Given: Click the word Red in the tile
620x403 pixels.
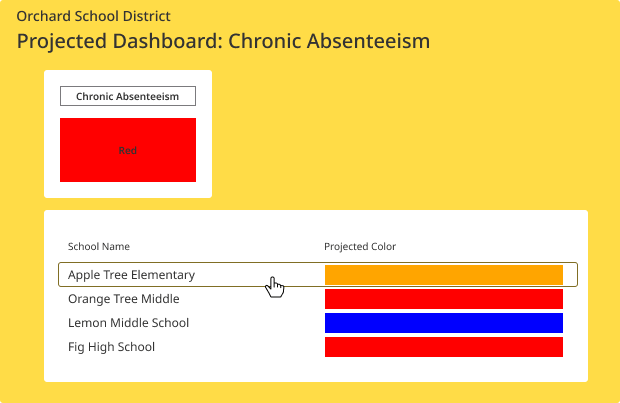Looking at the screenshot, I should (x=128, y=150).
